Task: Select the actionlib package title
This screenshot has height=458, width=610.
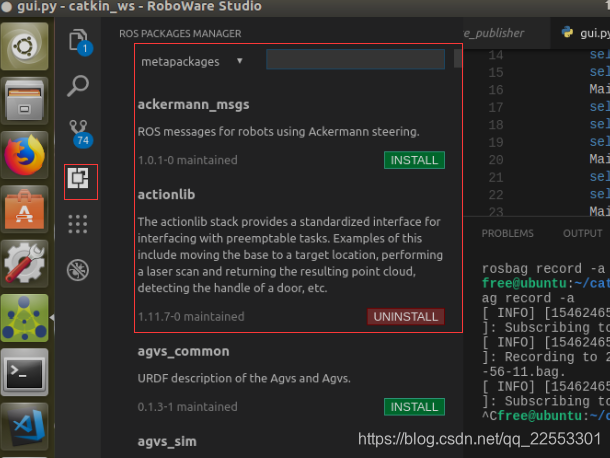Action: pyautogui.click(x=166, y=195)
